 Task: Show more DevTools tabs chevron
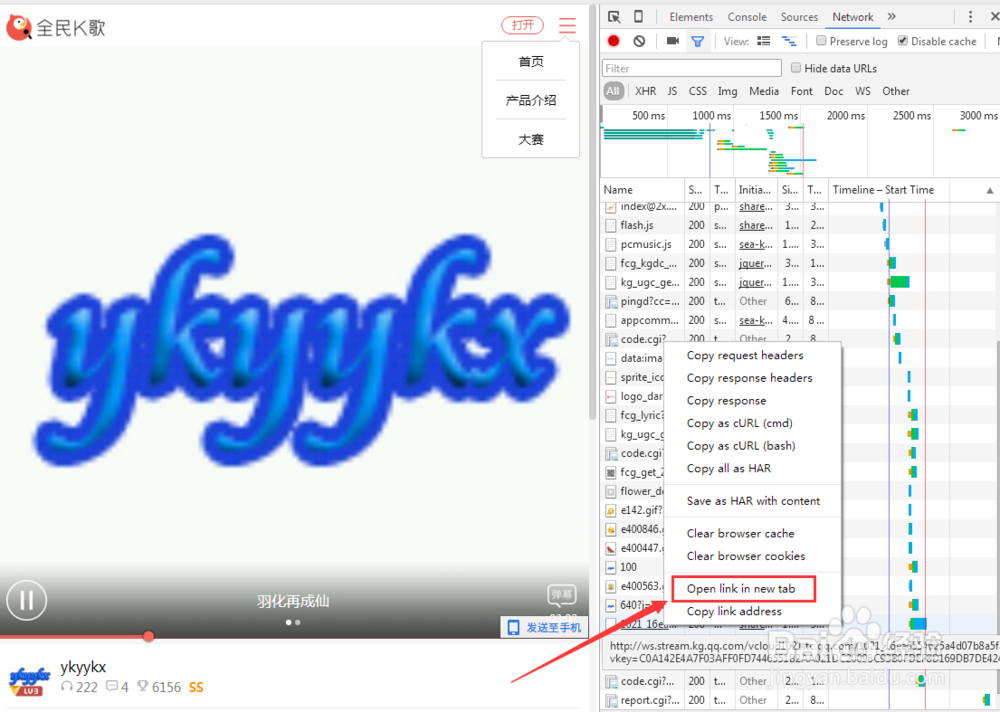click(x=892, y=17)
